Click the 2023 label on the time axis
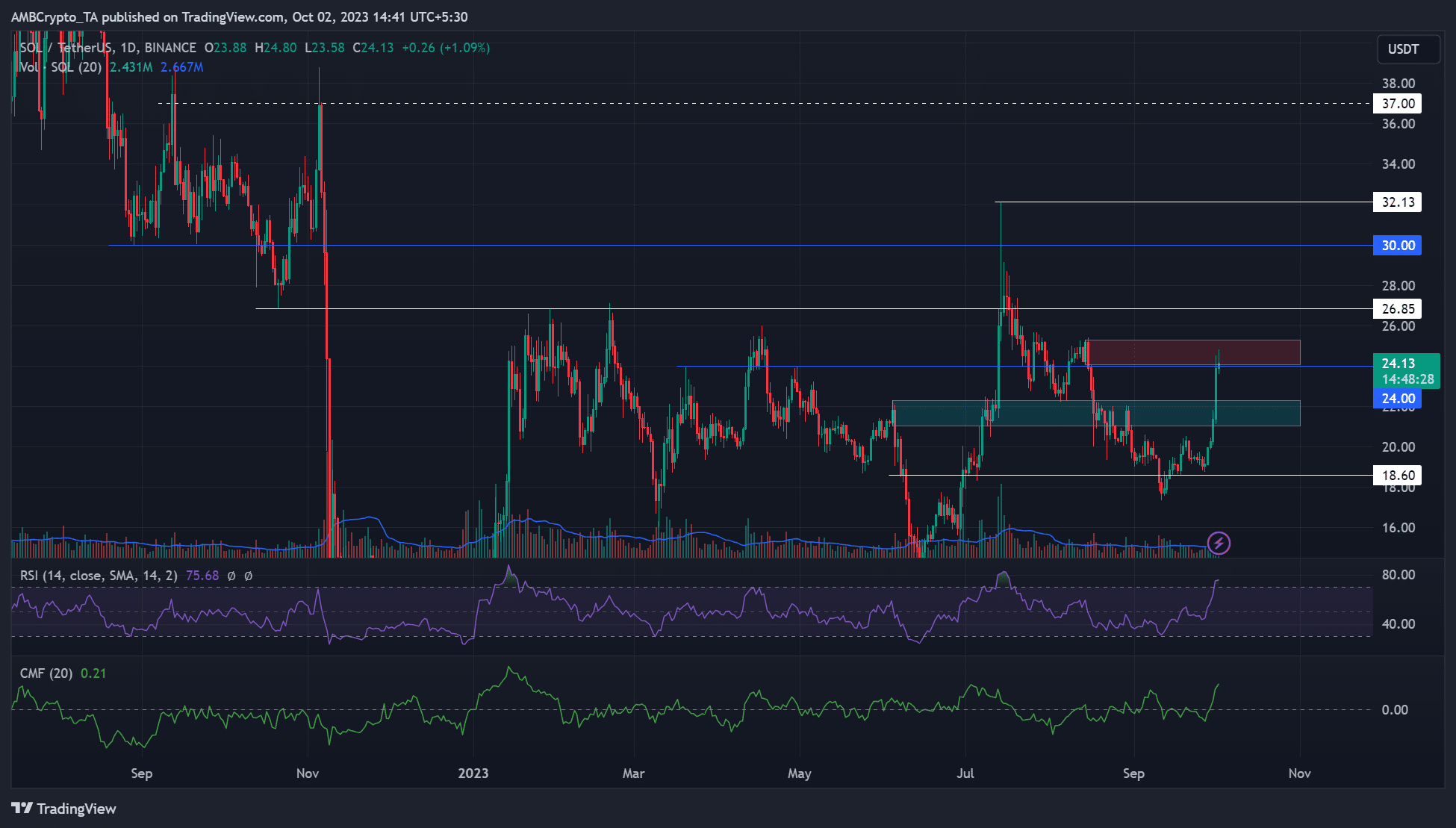Screen dimensions: 1456x828 tap(473, 773)
